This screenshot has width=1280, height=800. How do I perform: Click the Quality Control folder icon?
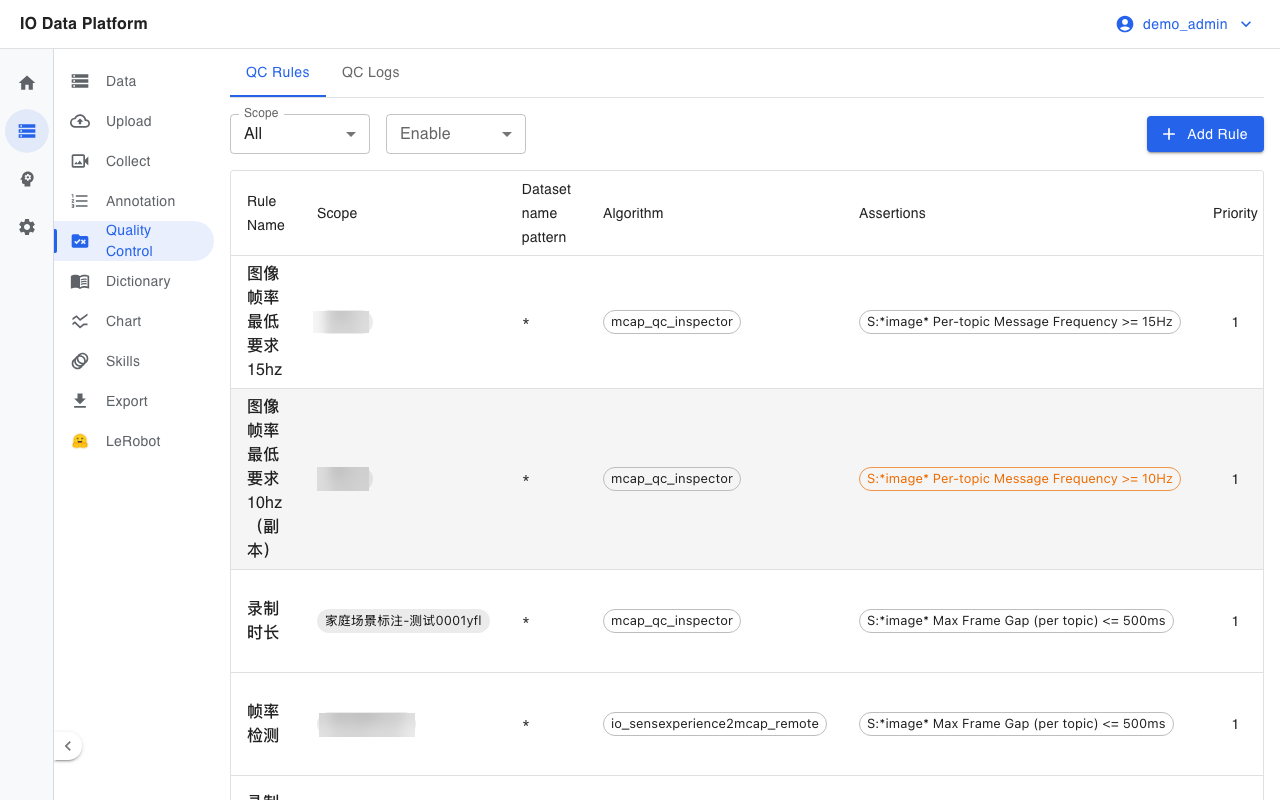(x=80, y=241)
